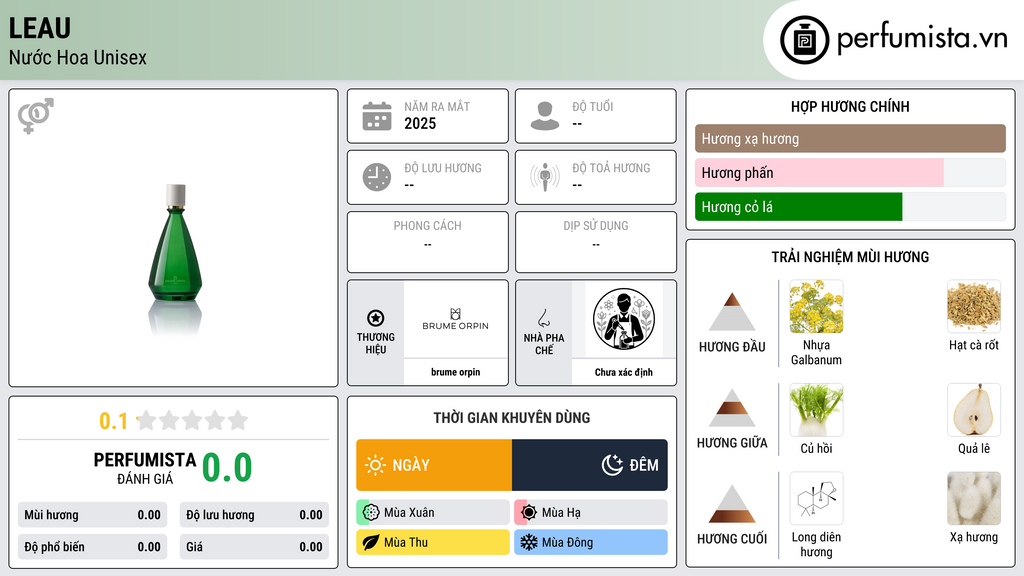Click the 0.1 user rating number
This screenshot has width=1024, height=576.
114,421
